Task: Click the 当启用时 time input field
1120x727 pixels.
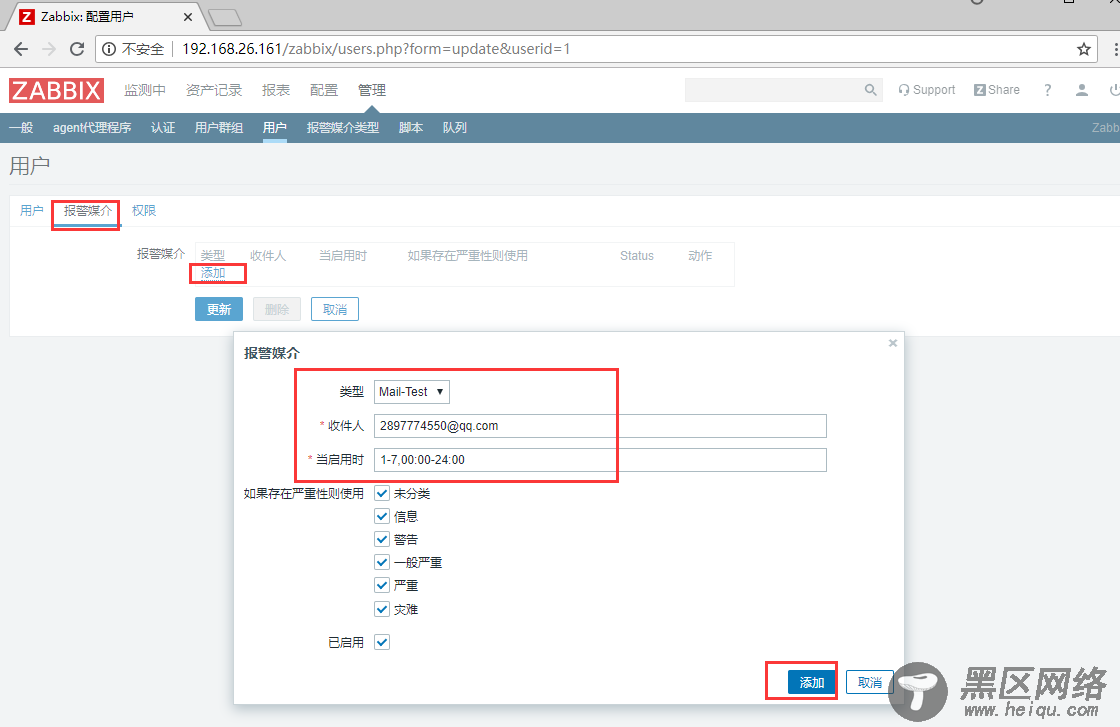Action: (x=600, y=460)
